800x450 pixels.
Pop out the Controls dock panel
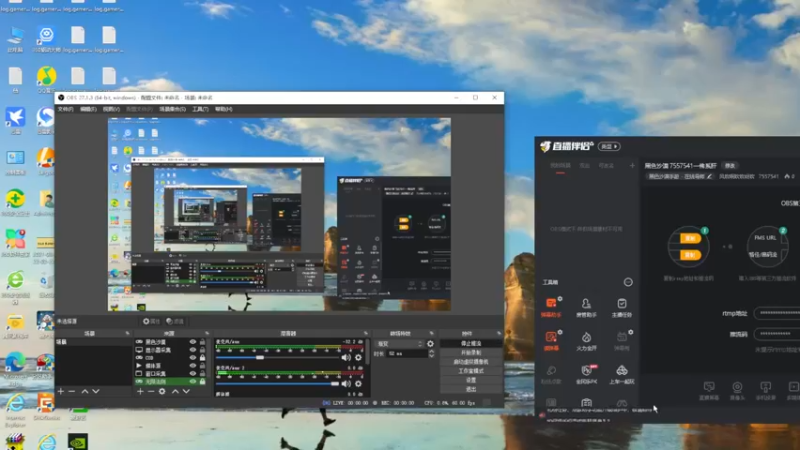click(499, 333)
